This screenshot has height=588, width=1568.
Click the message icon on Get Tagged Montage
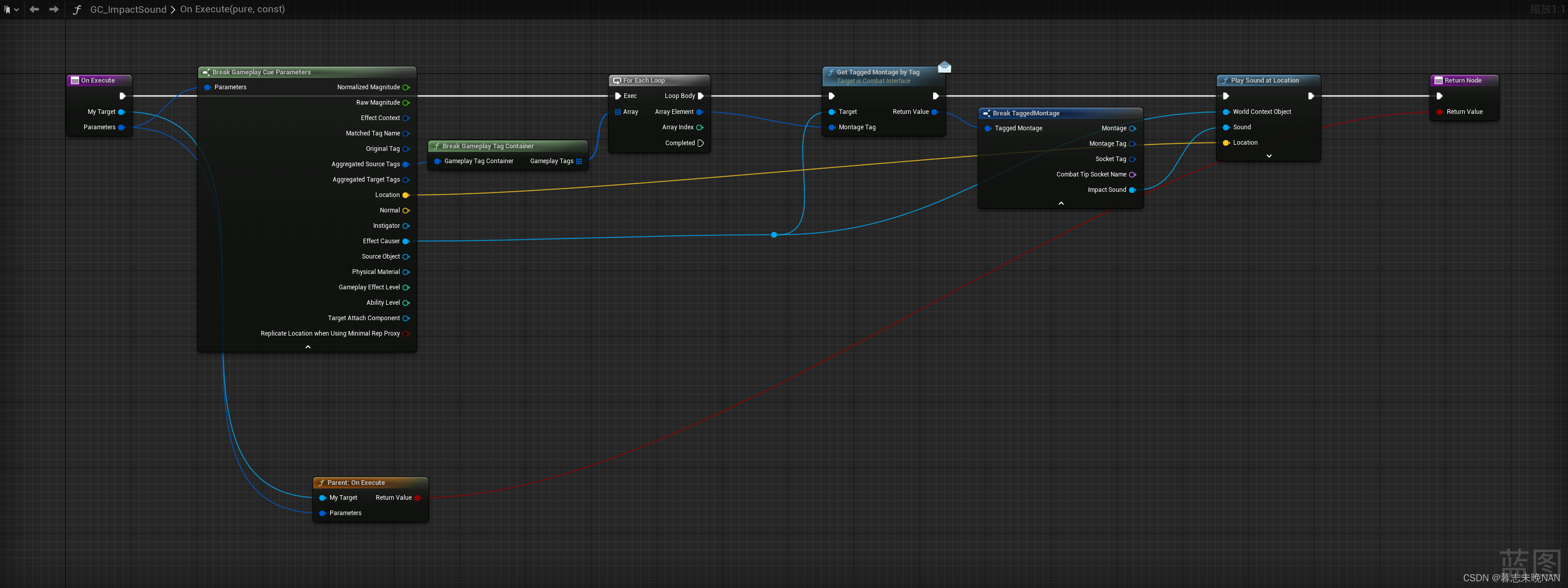coord(944,67)
